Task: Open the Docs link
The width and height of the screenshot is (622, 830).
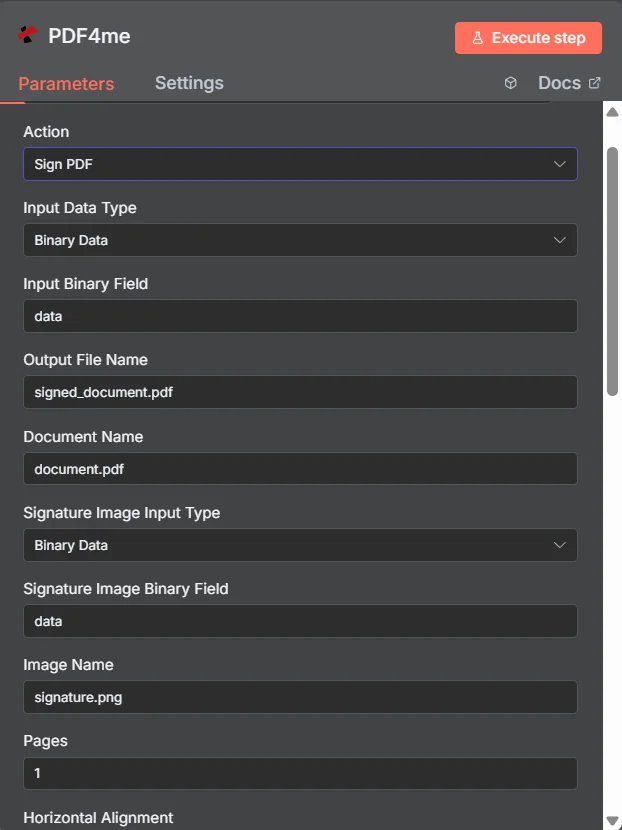Action: [569, 83]
